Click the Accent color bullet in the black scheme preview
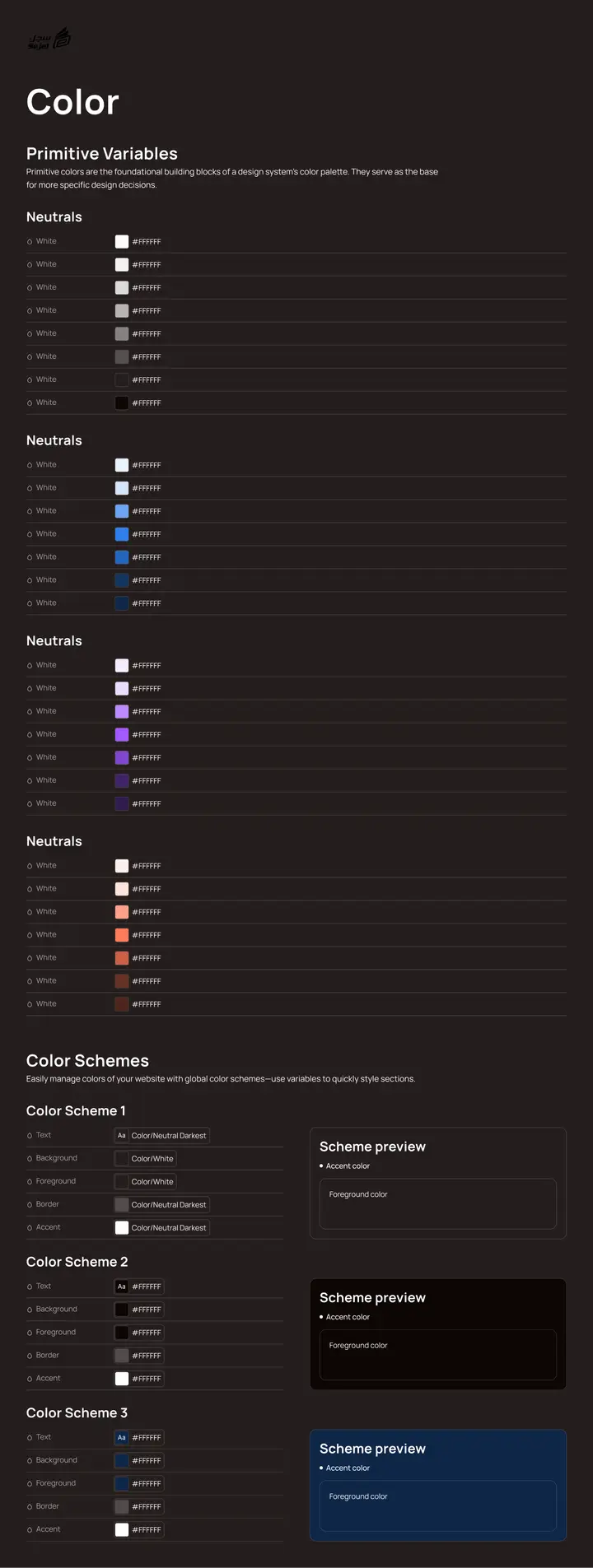Image resolution: width=593 pixels, height=1568 pixels. pyautogui.click(x=321, y=1317)
